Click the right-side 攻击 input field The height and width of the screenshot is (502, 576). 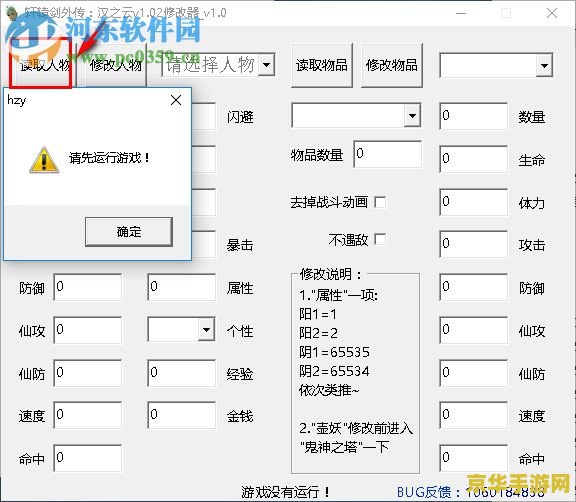474,244
